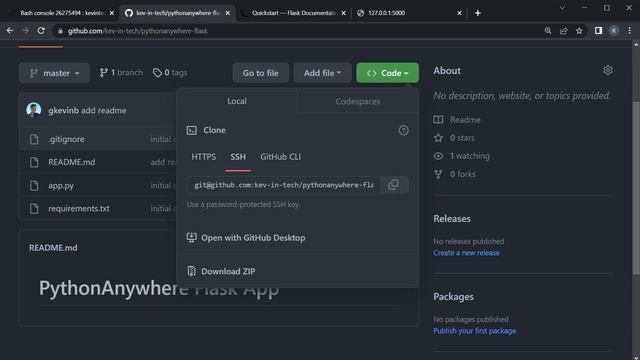Open the app.py file

point(61,185)
